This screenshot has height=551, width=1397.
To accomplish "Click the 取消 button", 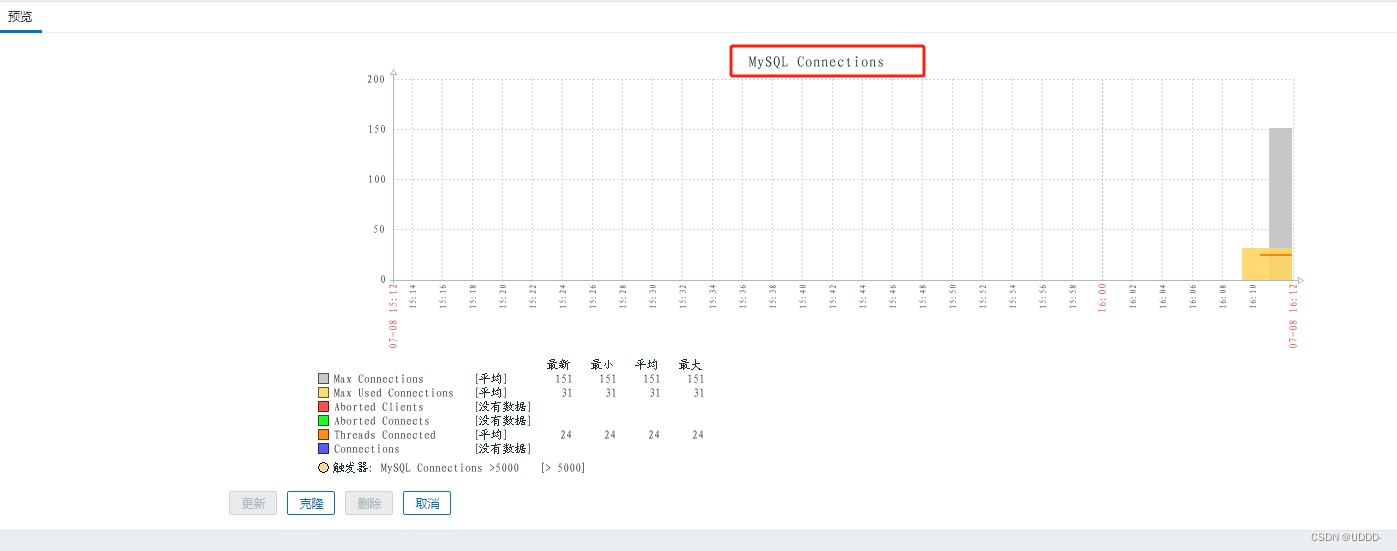I will point(427,503).
